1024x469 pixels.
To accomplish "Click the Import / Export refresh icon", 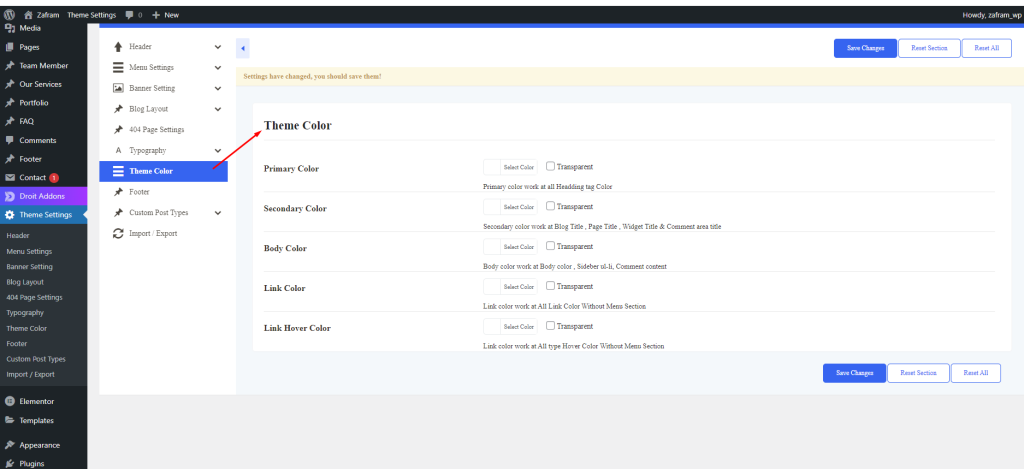I will (118, 233).
